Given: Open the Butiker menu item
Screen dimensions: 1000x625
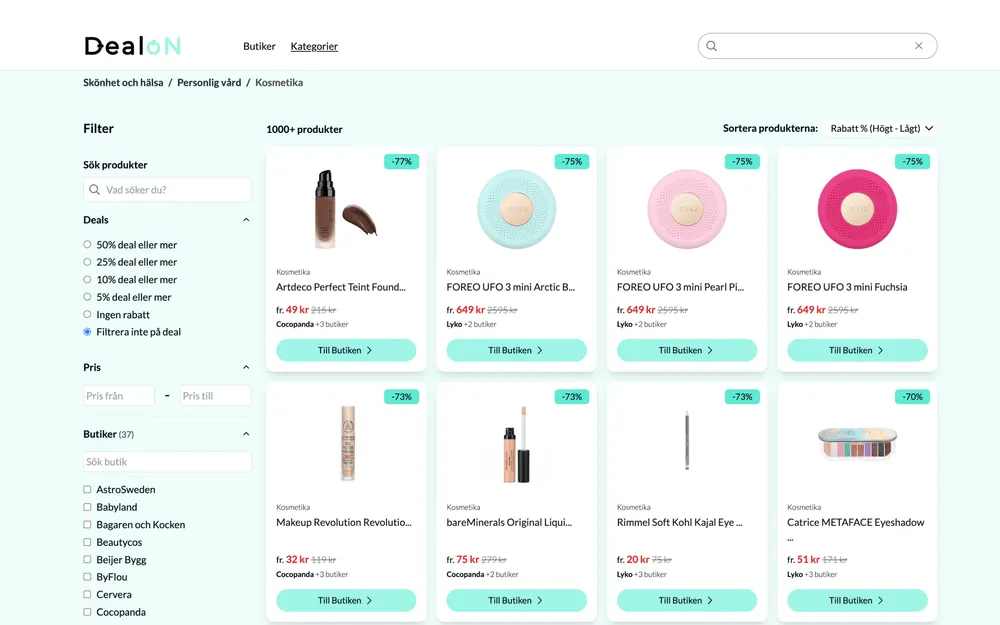Looking at the screenshot, I should (259, 46).
